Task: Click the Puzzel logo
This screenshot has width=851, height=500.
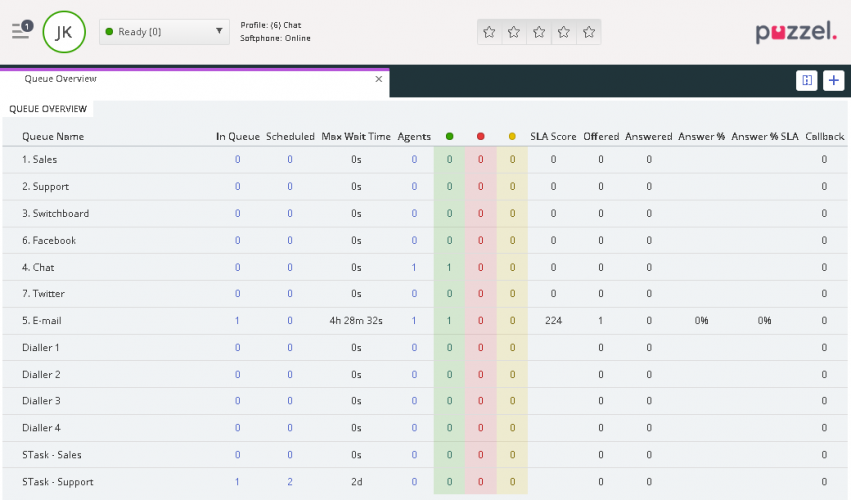Action: tap(796, 33)
